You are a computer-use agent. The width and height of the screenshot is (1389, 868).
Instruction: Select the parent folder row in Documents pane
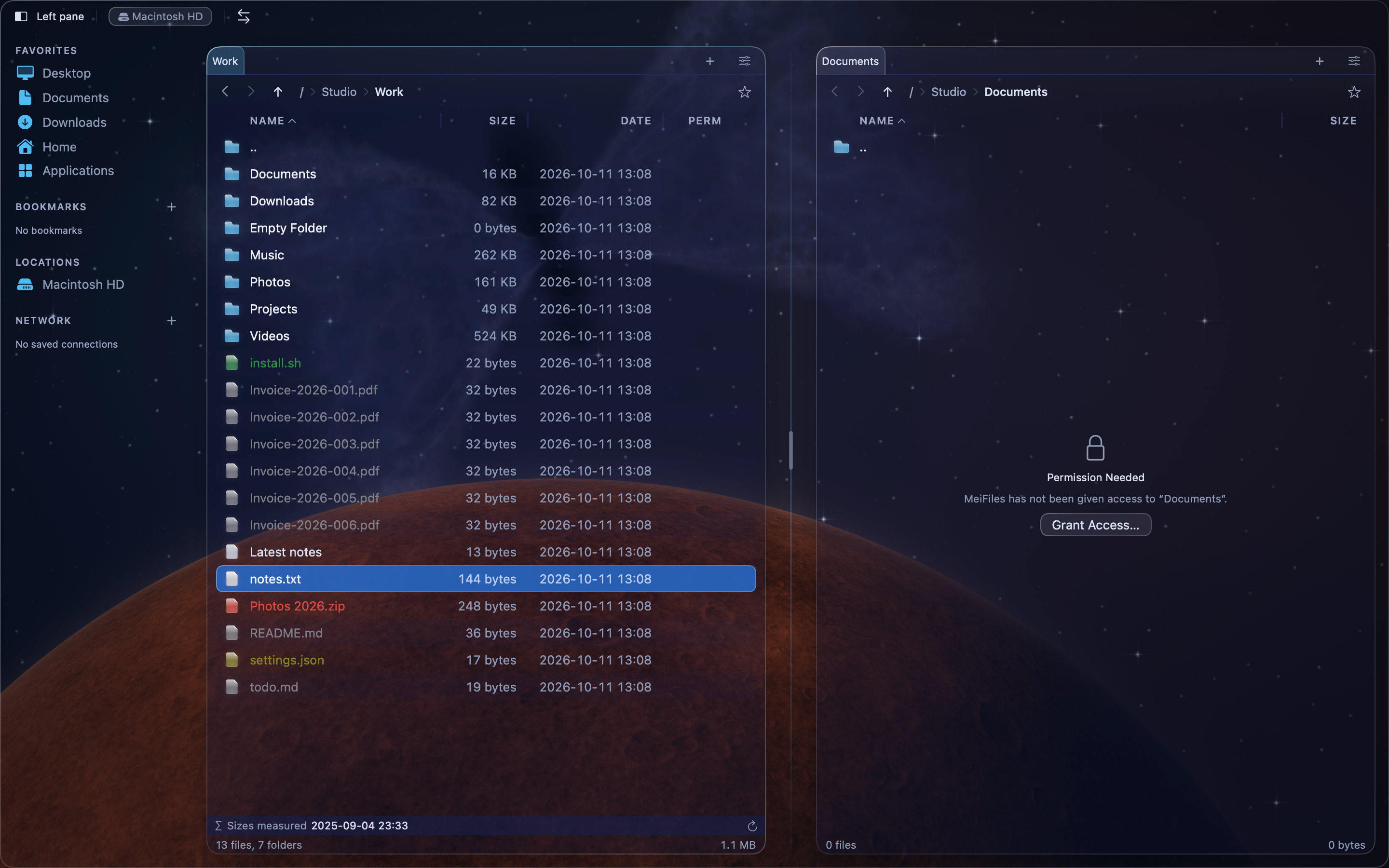[x=1095, y=148]
